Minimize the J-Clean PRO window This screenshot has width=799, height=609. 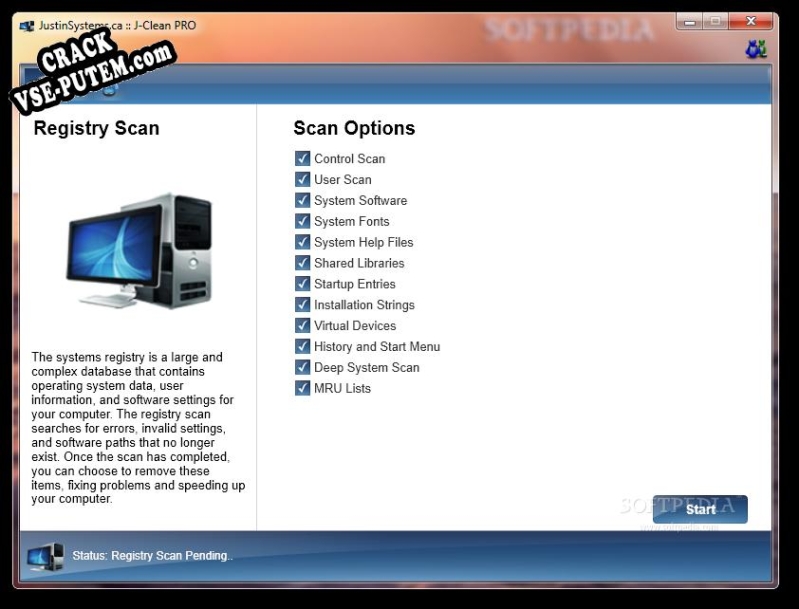[690, 21]
